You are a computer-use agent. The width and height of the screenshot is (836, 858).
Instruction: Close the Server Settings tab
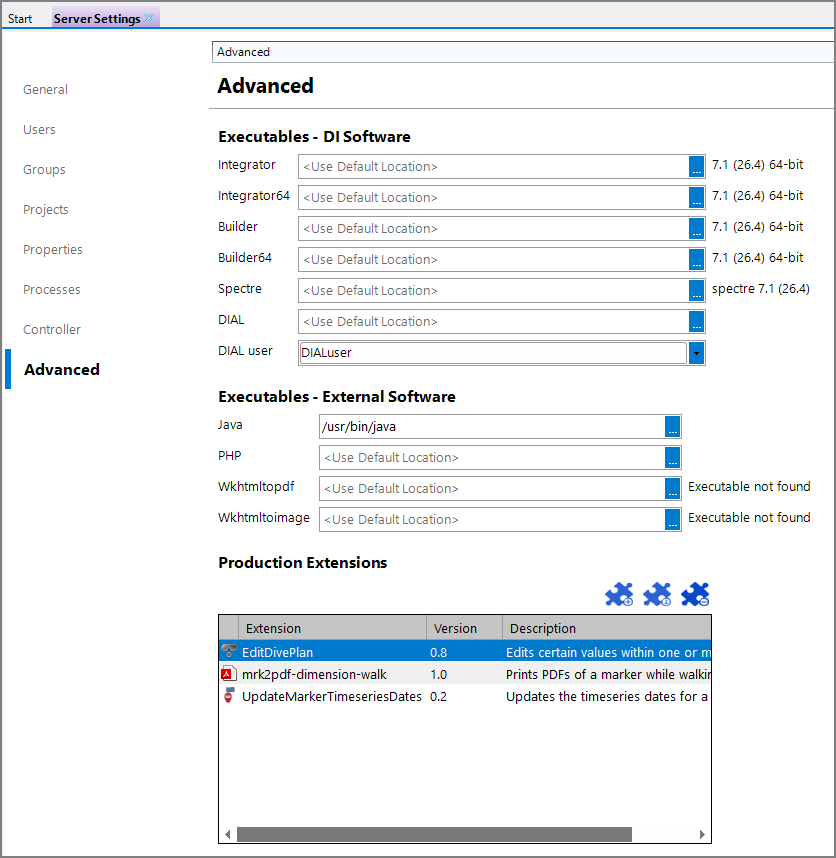point(149,18)
